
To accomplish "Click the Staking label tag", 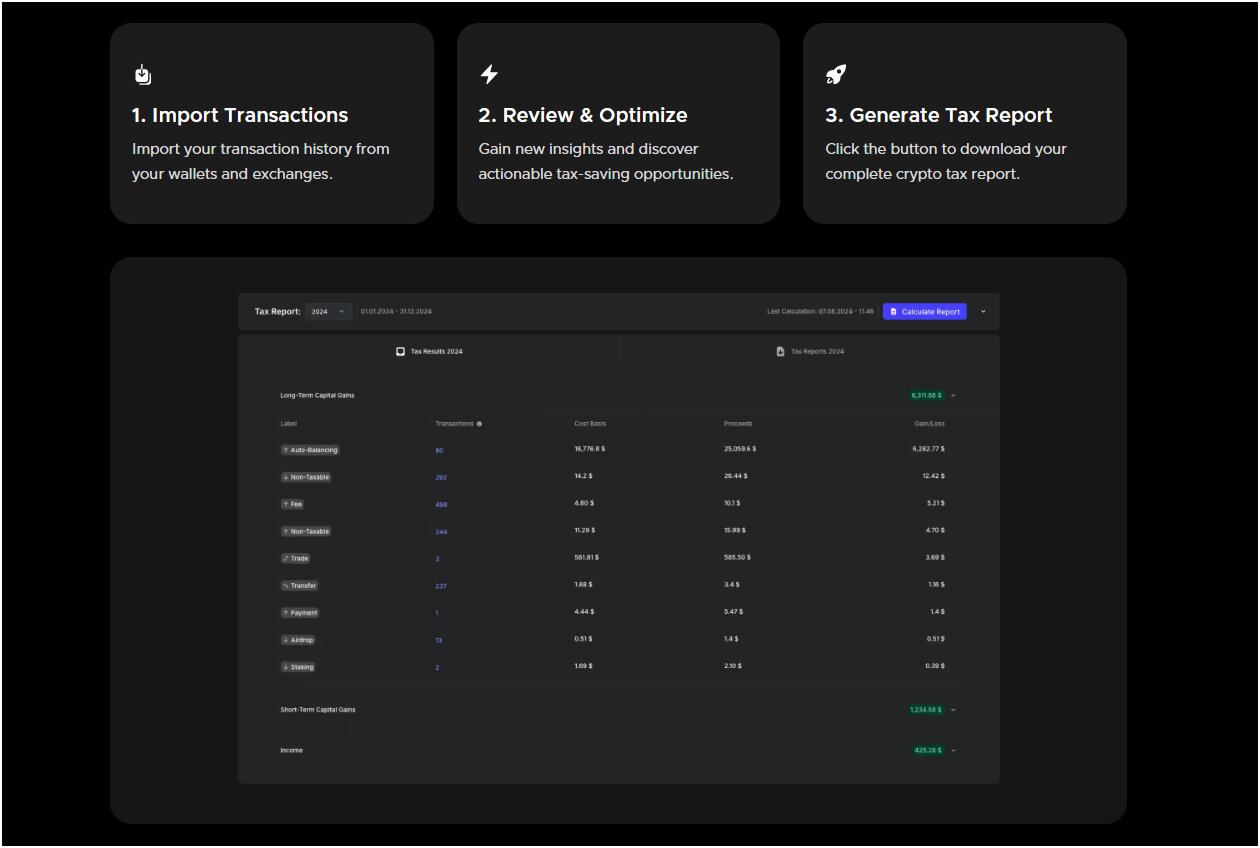I will pos(298,667).
